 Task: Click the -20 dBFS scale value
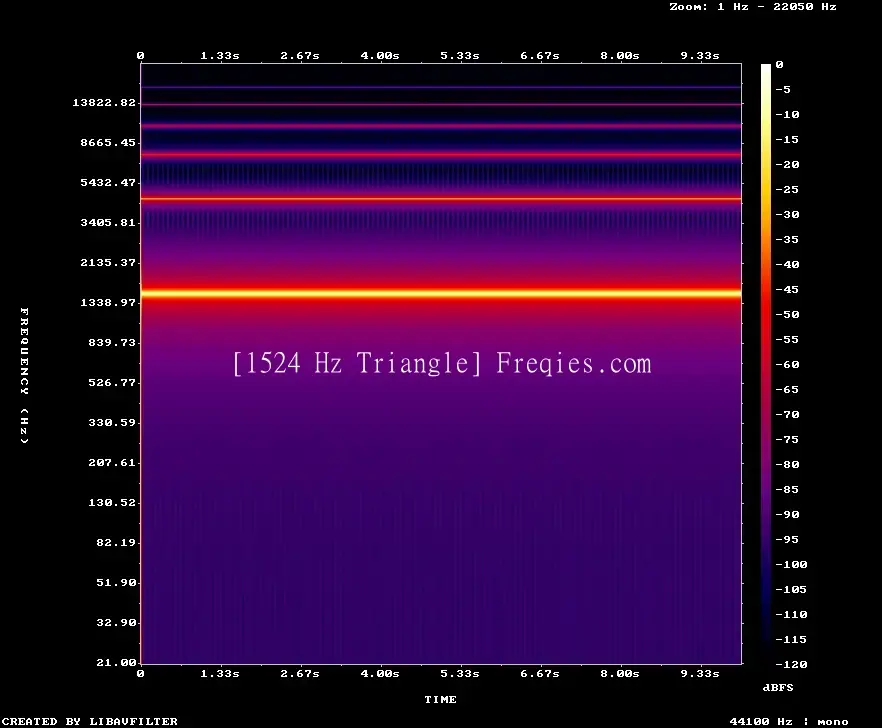pos(787,164)
